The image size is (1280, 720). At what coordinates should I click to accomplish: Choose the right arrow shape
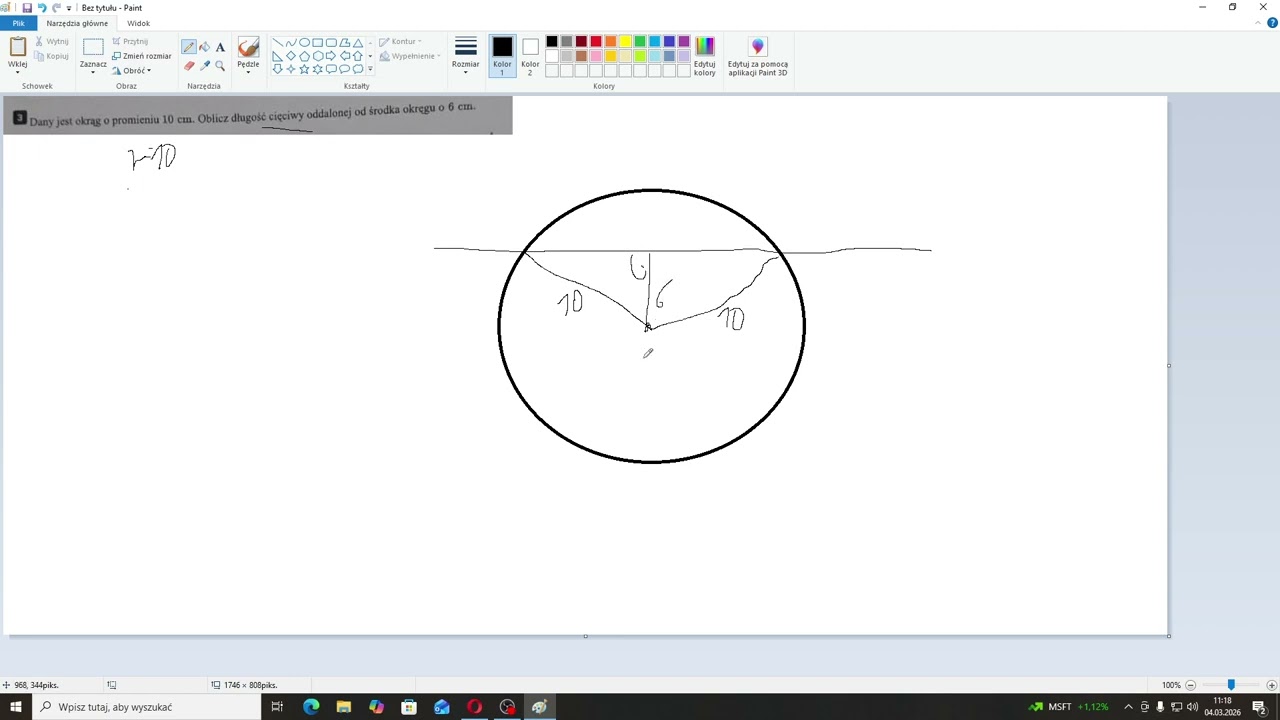tap(331, 56)
